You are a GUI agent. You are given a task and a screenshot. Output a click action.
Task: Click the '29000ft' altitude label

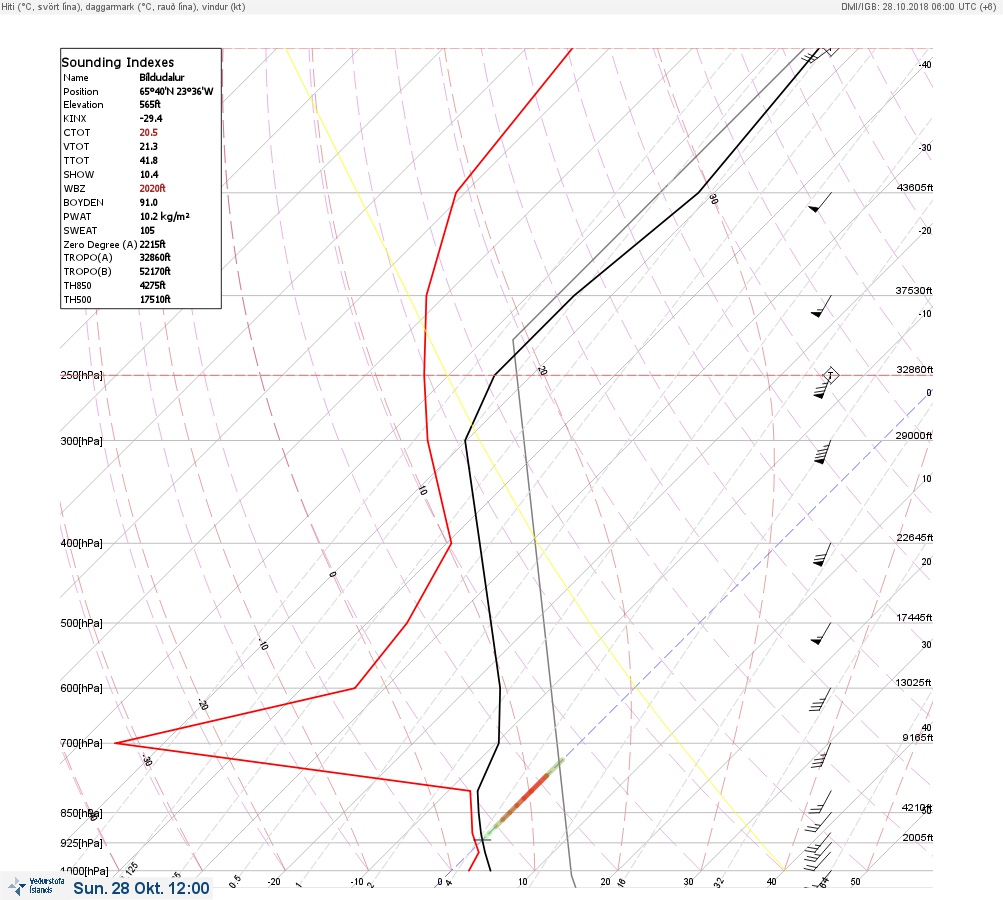point(914,436)
